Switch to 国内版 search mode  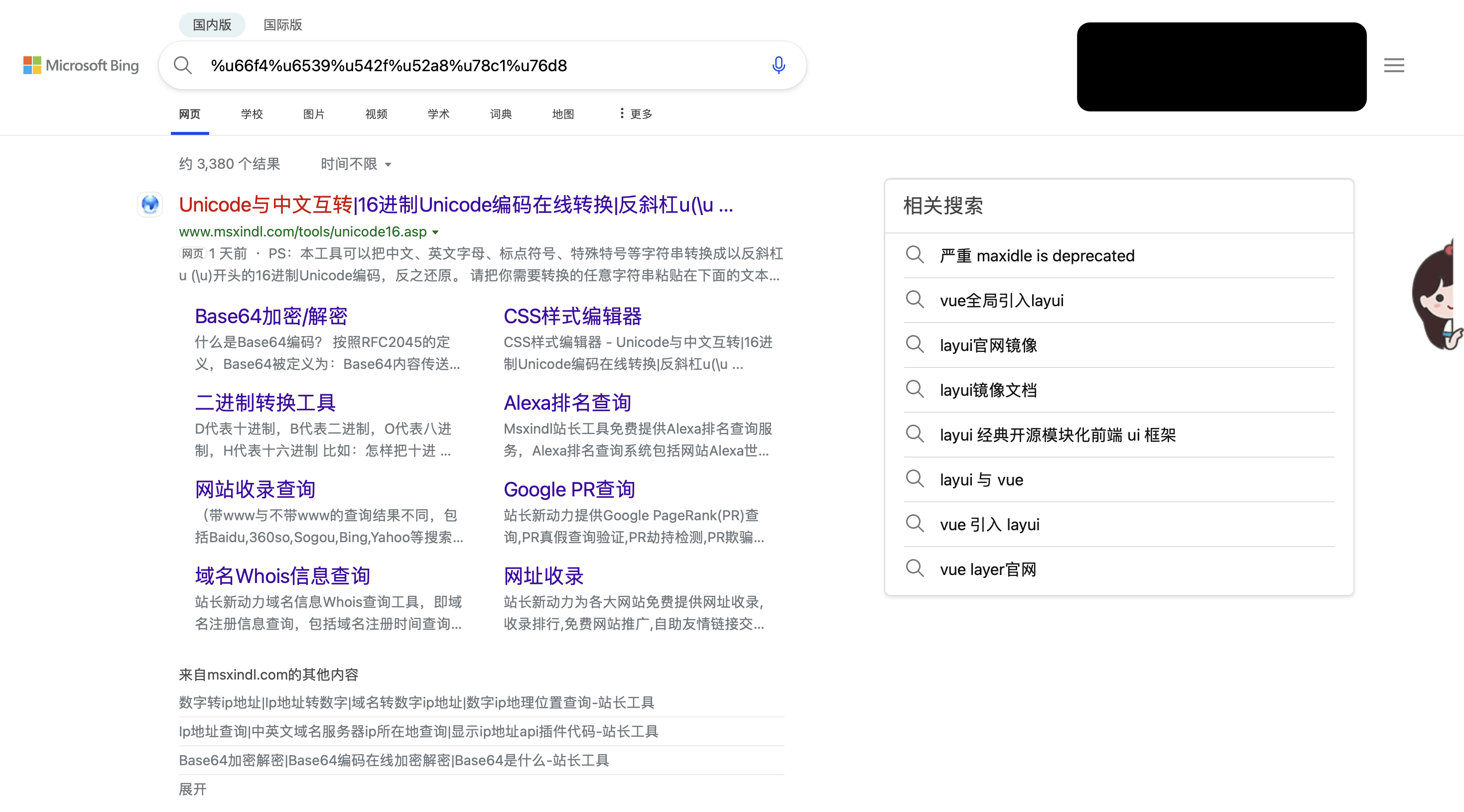[212, 25]
